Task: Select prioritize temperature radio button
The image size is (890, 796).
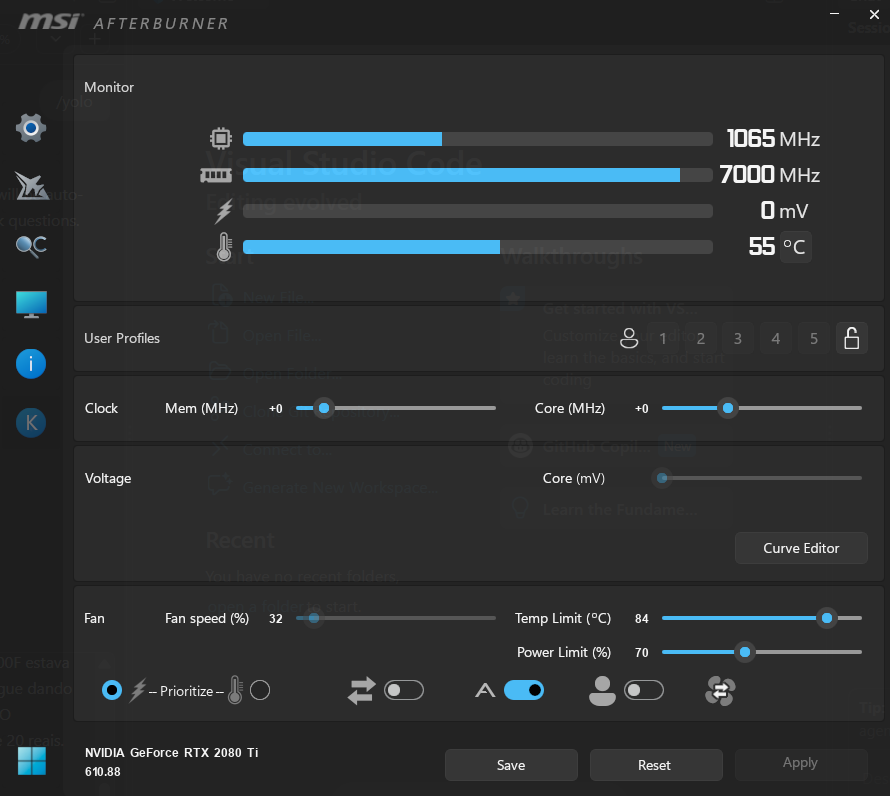Action: 260,690
